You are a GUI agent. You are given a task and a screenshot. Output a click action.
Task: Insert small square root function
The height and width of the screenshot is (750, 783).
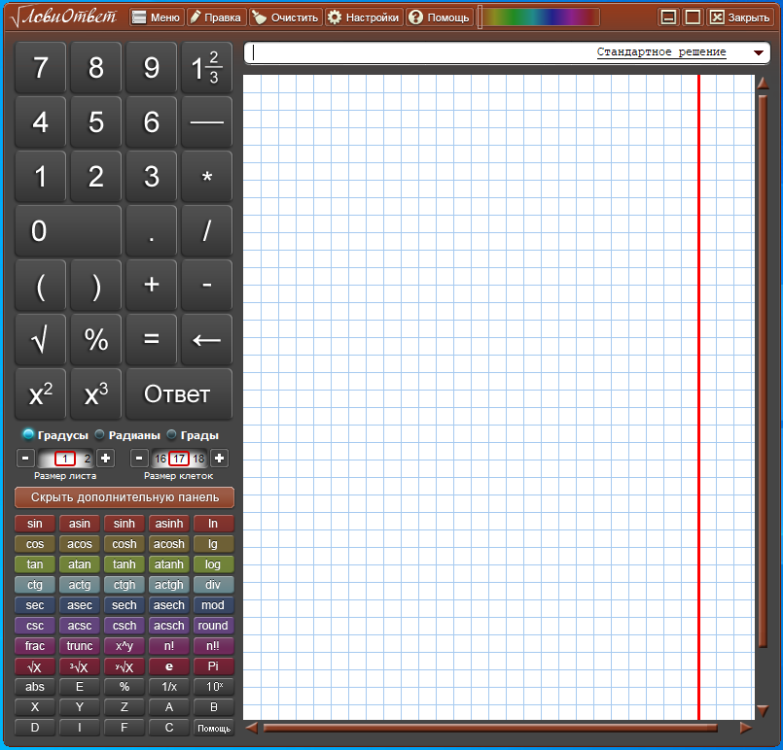(35, 666)
